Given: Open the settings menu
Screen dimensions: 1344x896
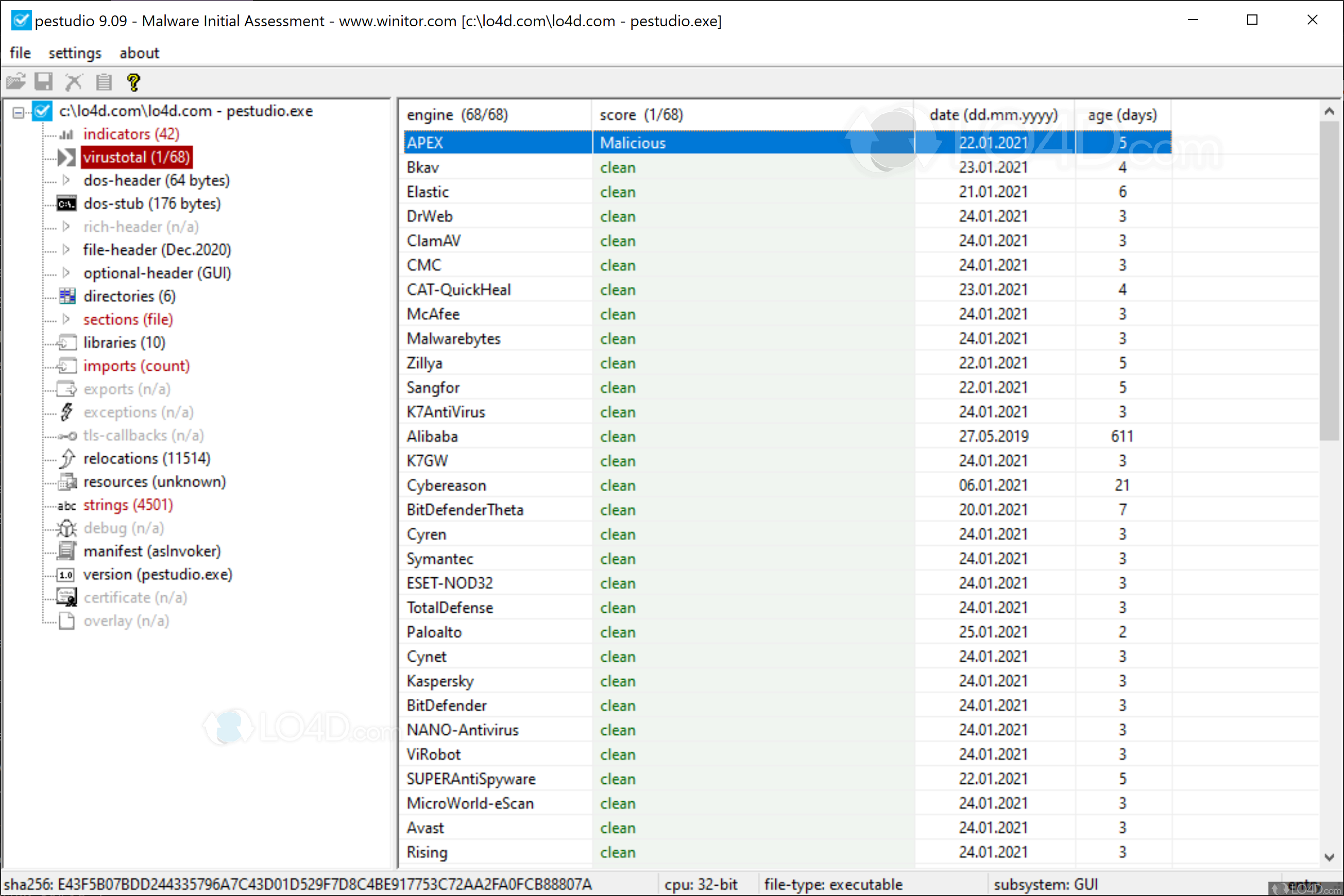Looking at the screenshot, I should pos(74,53).
